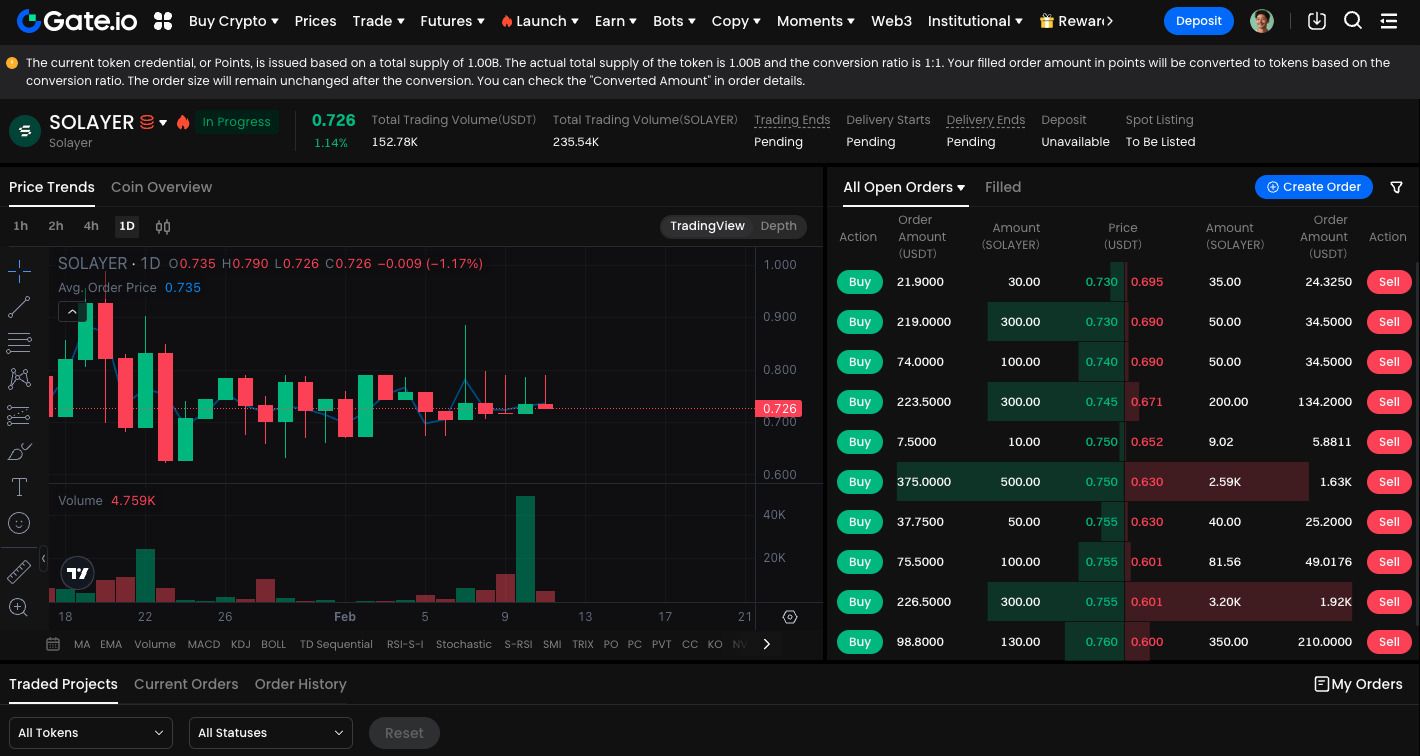Select the 1h chart interval
Viewport: 1420px width, 756px height.
tap(20, 226)
